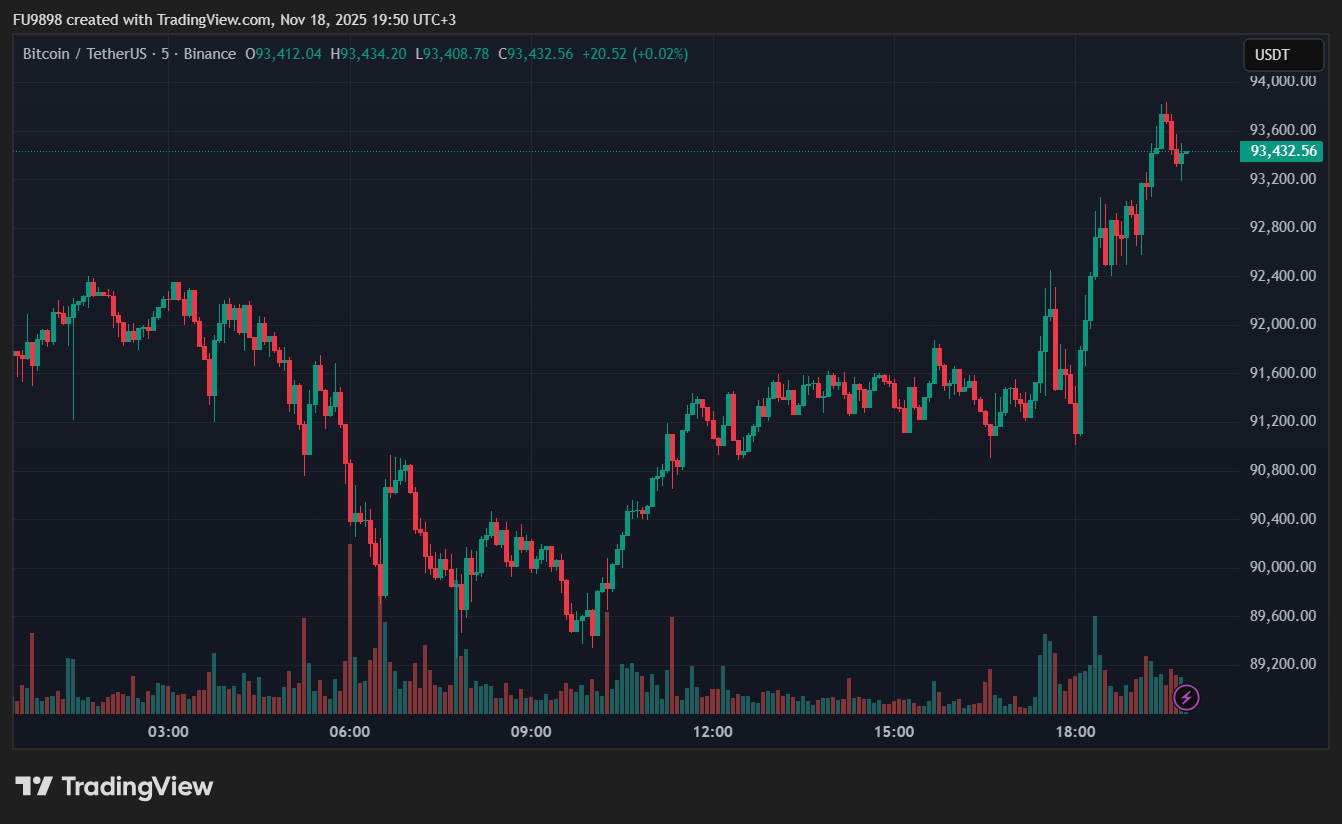Image resolution: width=1342 pixels, height=824 pixels.
Task: Click the 92,000.00 price scale label
Action: [x=1283, y=323]
